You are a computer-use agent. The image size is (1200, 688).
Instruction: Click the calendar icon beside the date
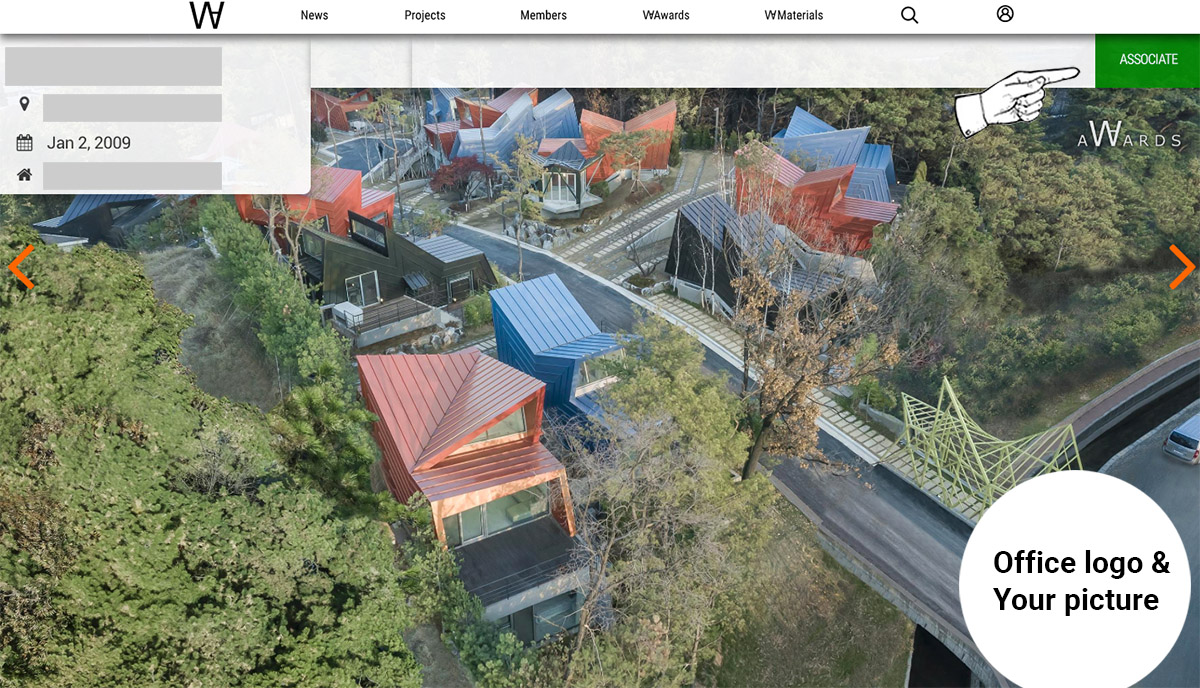tap(24, 143)
